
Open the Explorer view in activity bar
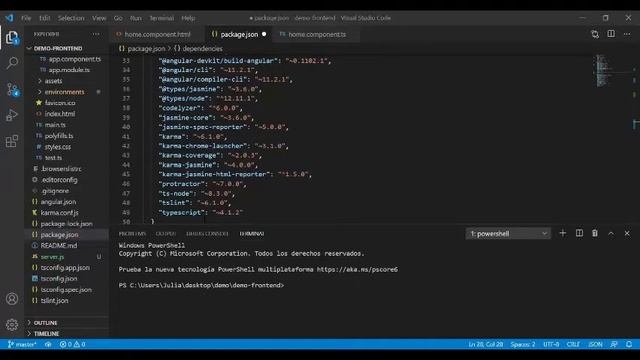point(12,38)
